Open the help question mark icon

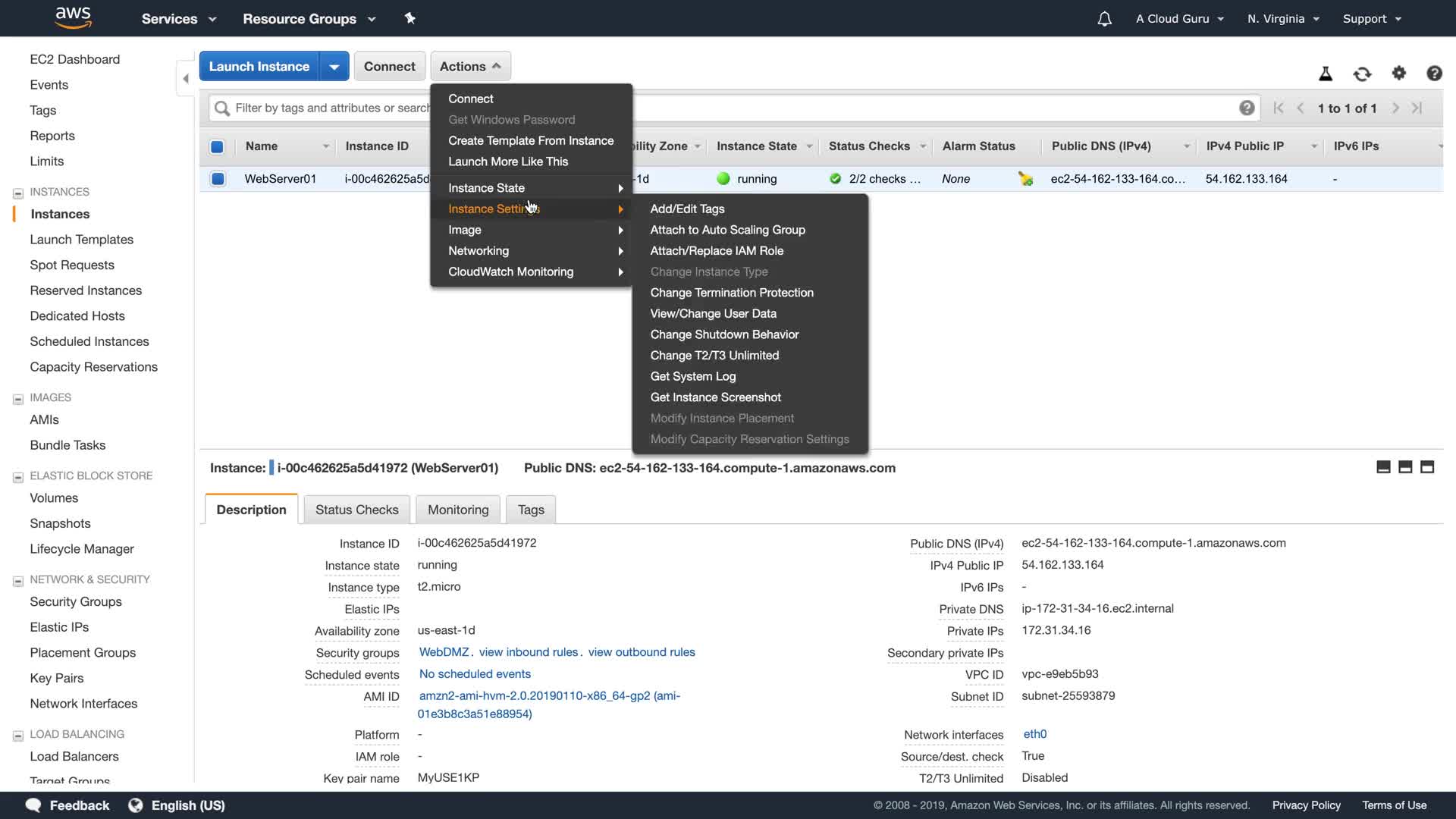tap(1433, 73)
